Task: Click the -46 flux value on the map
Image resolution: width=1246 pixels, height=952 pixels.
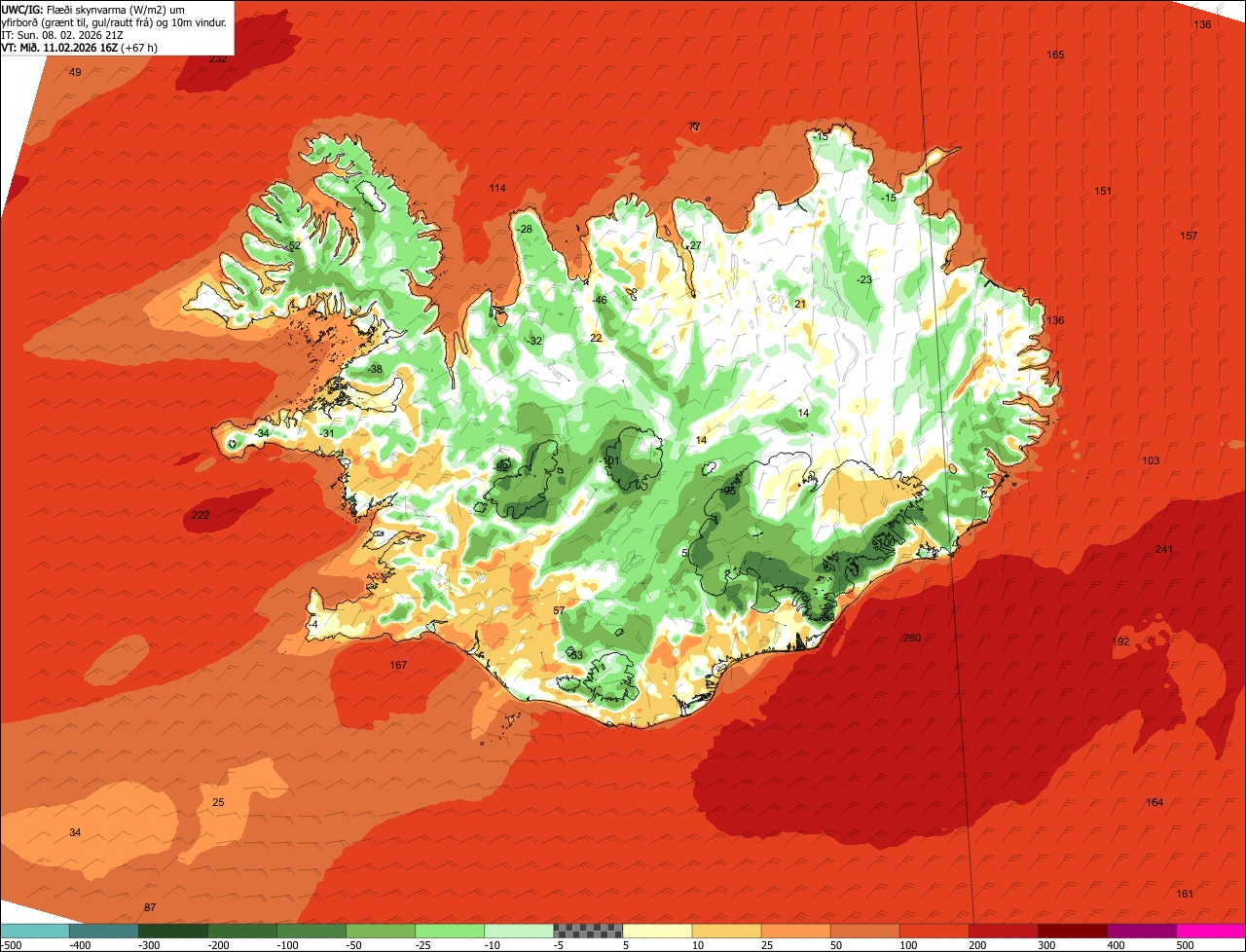Action: pos(600,300)
